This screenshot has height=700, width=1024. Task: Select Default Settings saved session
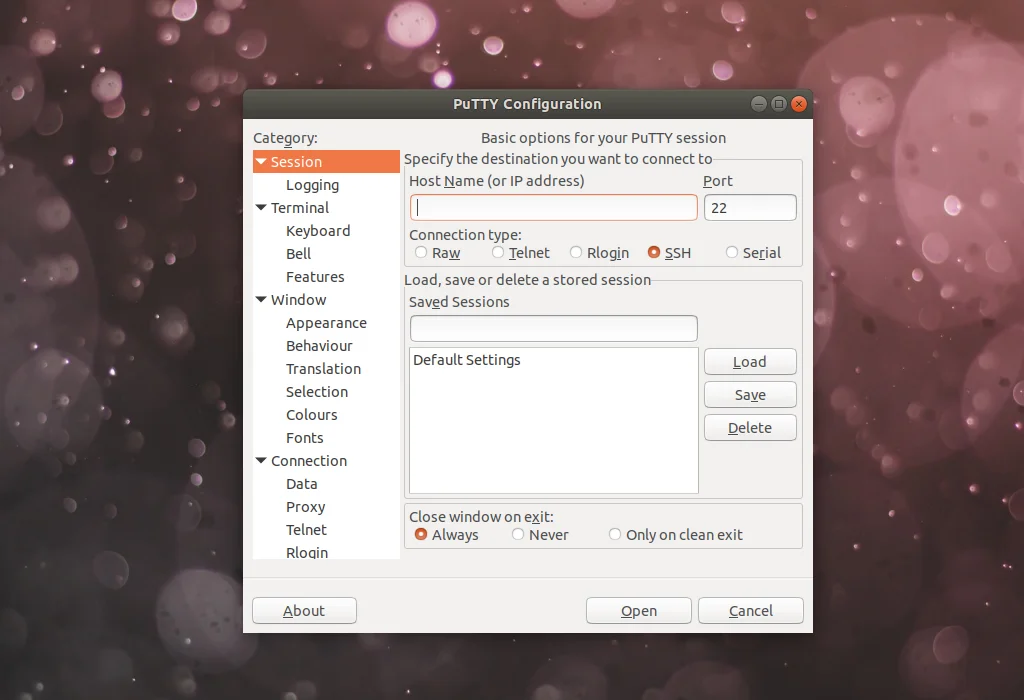point(467,360)
